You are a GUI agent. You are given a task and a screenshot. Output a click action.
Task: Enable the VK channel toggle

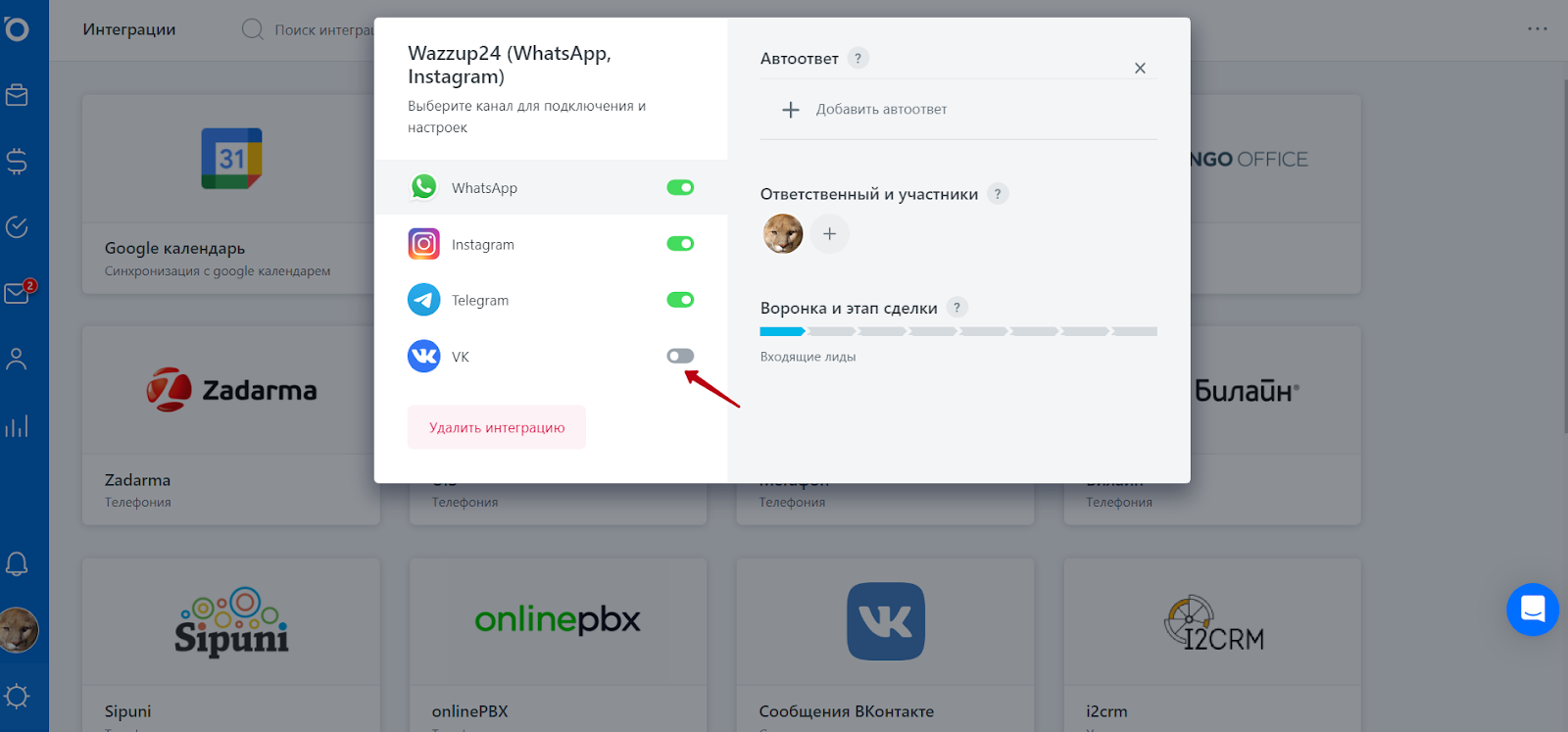(680, 356)
